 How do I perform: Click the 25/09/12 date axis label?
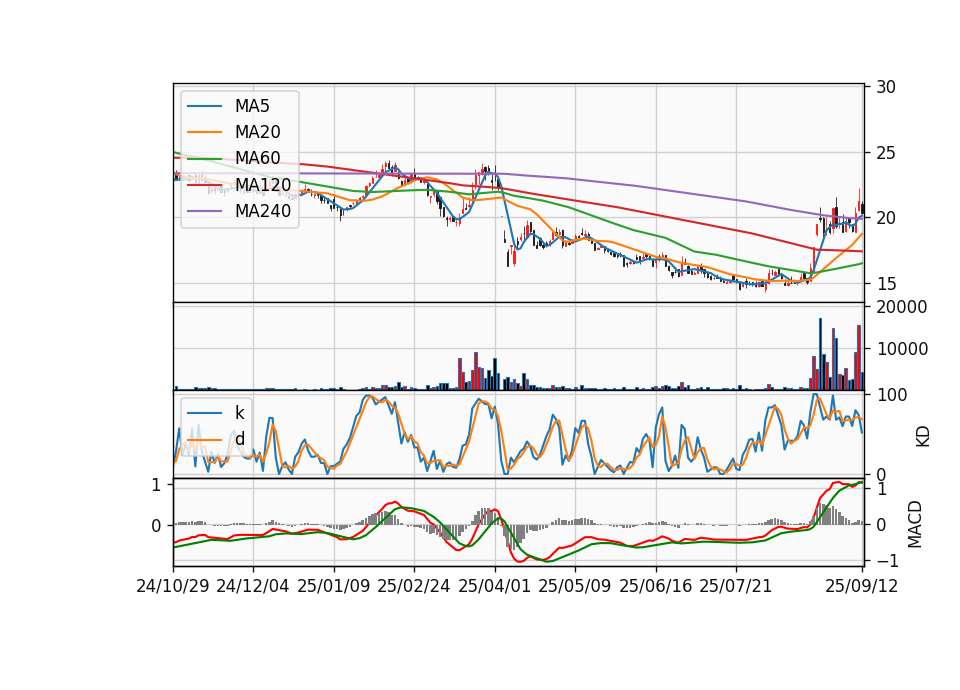click(x=861, y=586)
